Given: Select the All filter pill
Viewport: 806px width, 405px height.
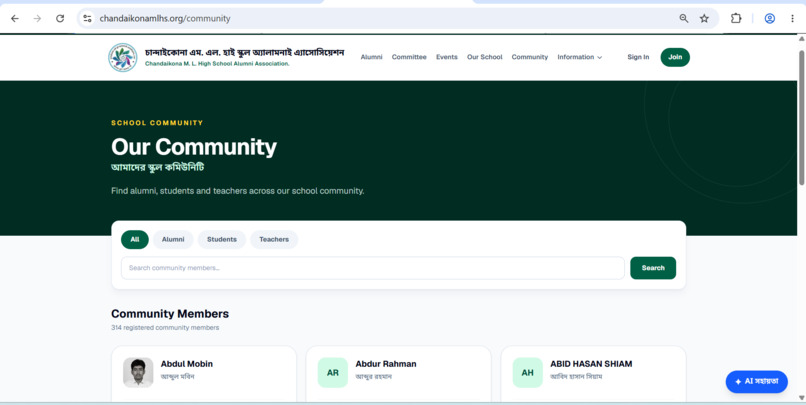Looking at the screenshot, I should click(135, 240).
